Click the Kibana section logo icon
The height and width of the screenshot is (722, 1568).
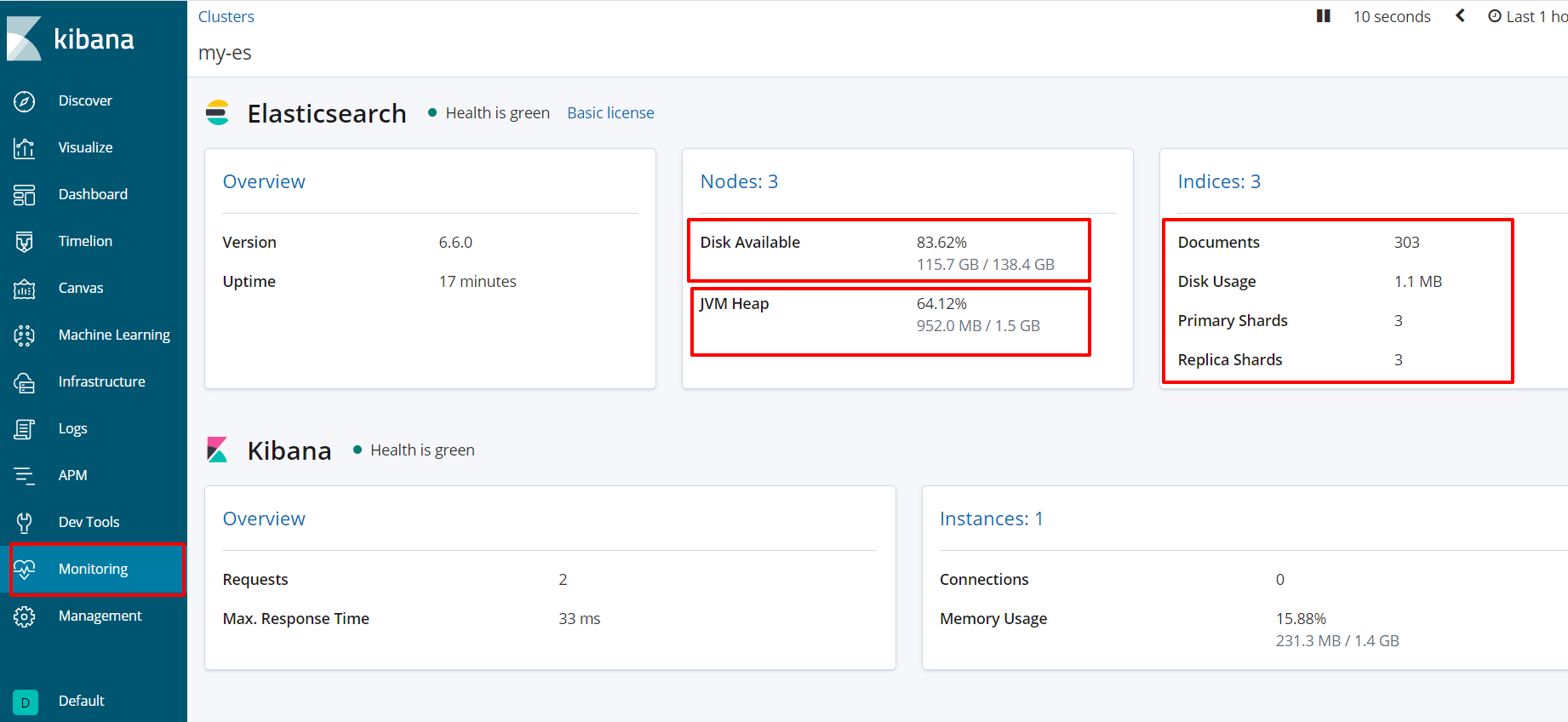[218, 450]
